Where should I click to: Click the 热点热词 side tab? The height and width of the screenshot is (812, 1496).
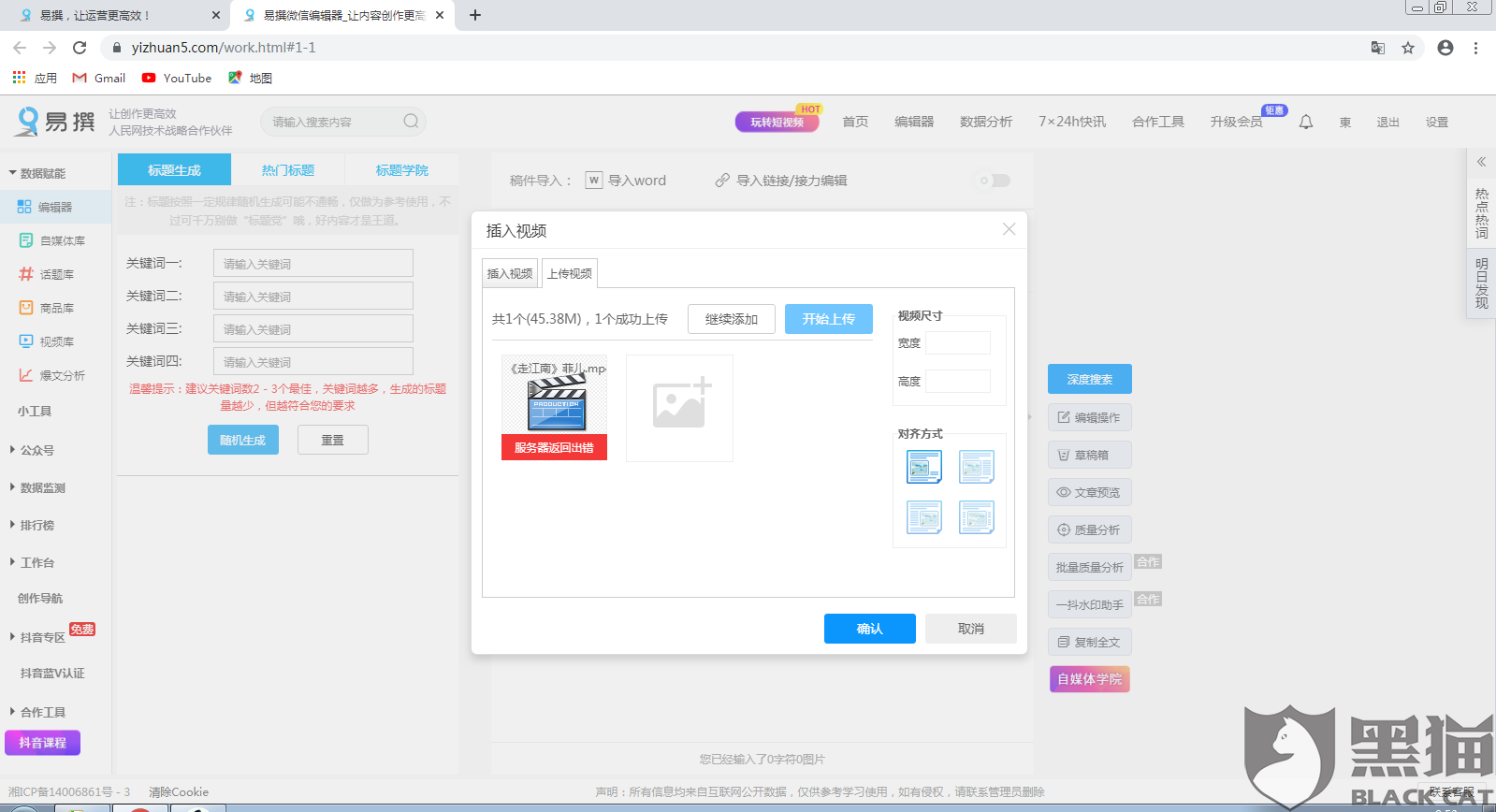(x=1481, y=213)
